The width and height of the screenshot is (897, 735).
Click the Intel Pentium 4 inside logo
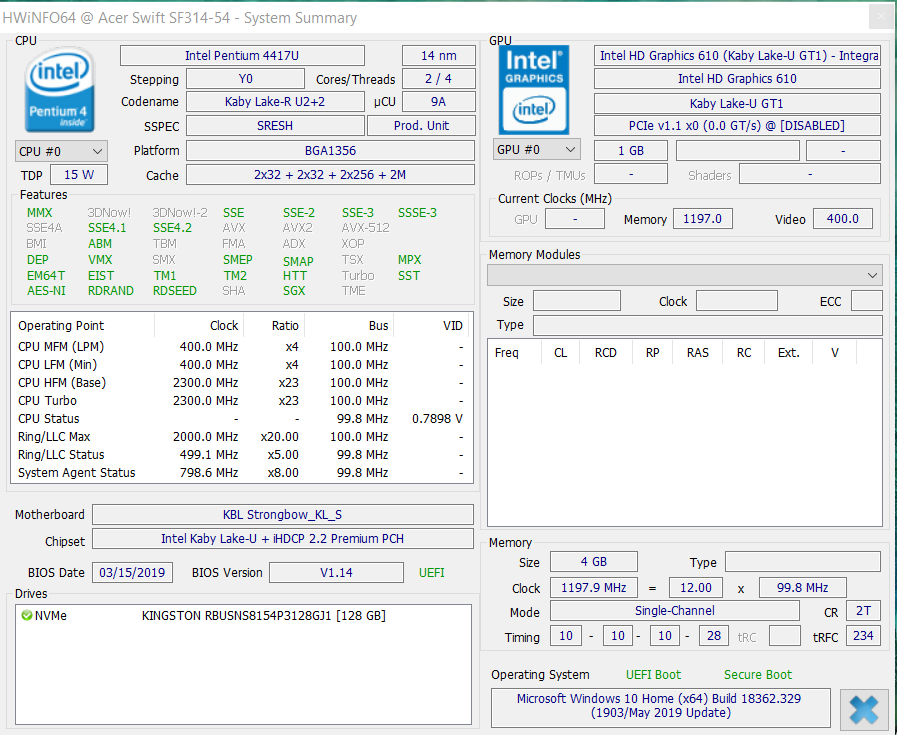(x=59, y=89)
